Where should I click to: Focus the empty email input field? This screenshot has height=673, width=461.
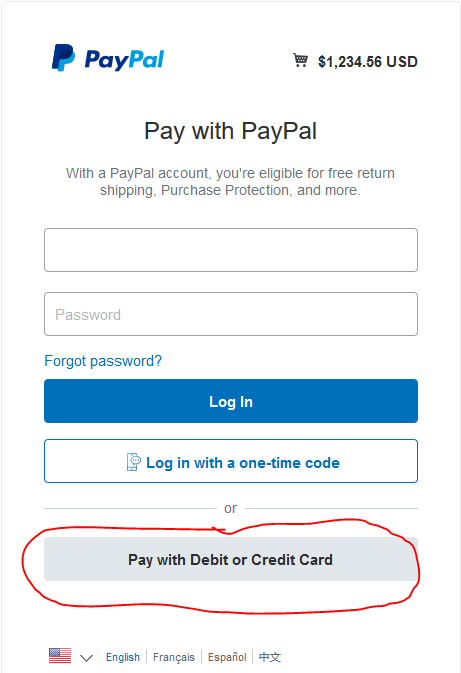pyautogui.click(x=231, y=250)
